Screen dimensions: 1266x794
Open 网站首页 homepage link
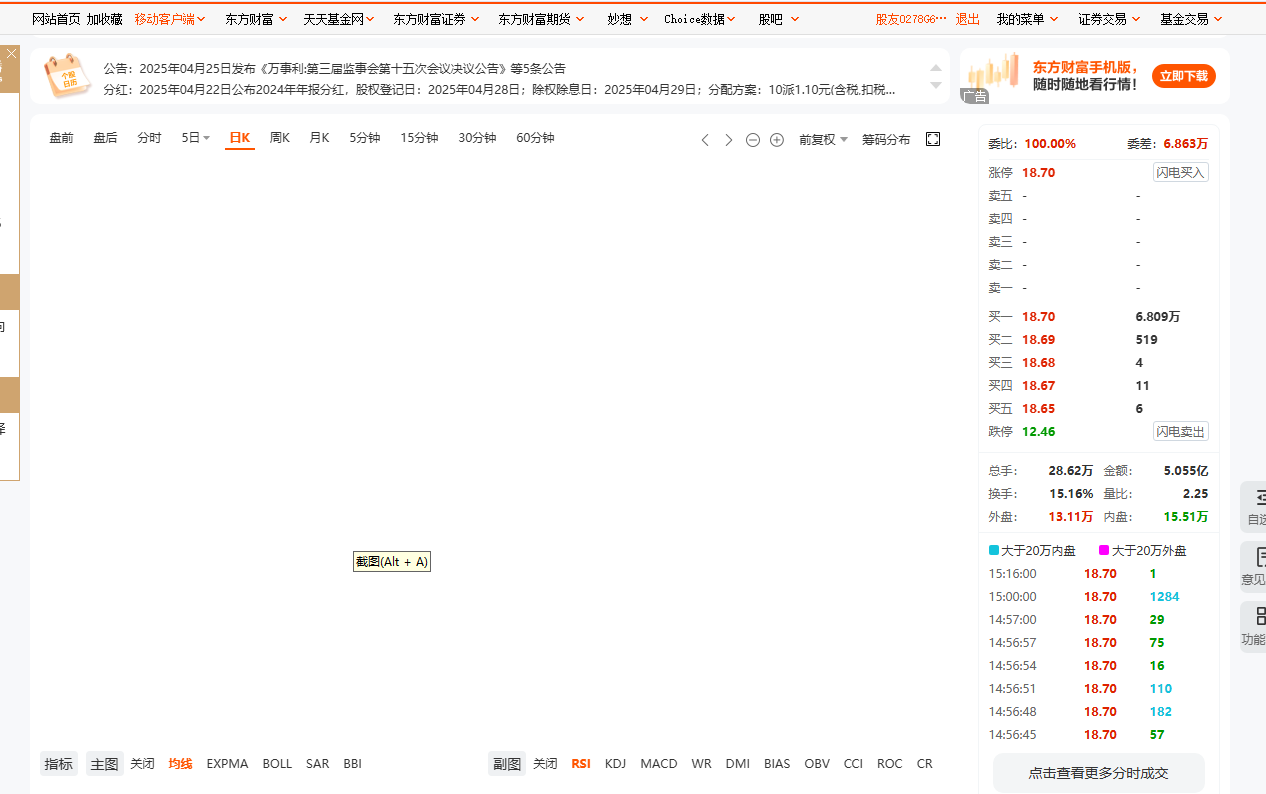(x=56, y=19)
